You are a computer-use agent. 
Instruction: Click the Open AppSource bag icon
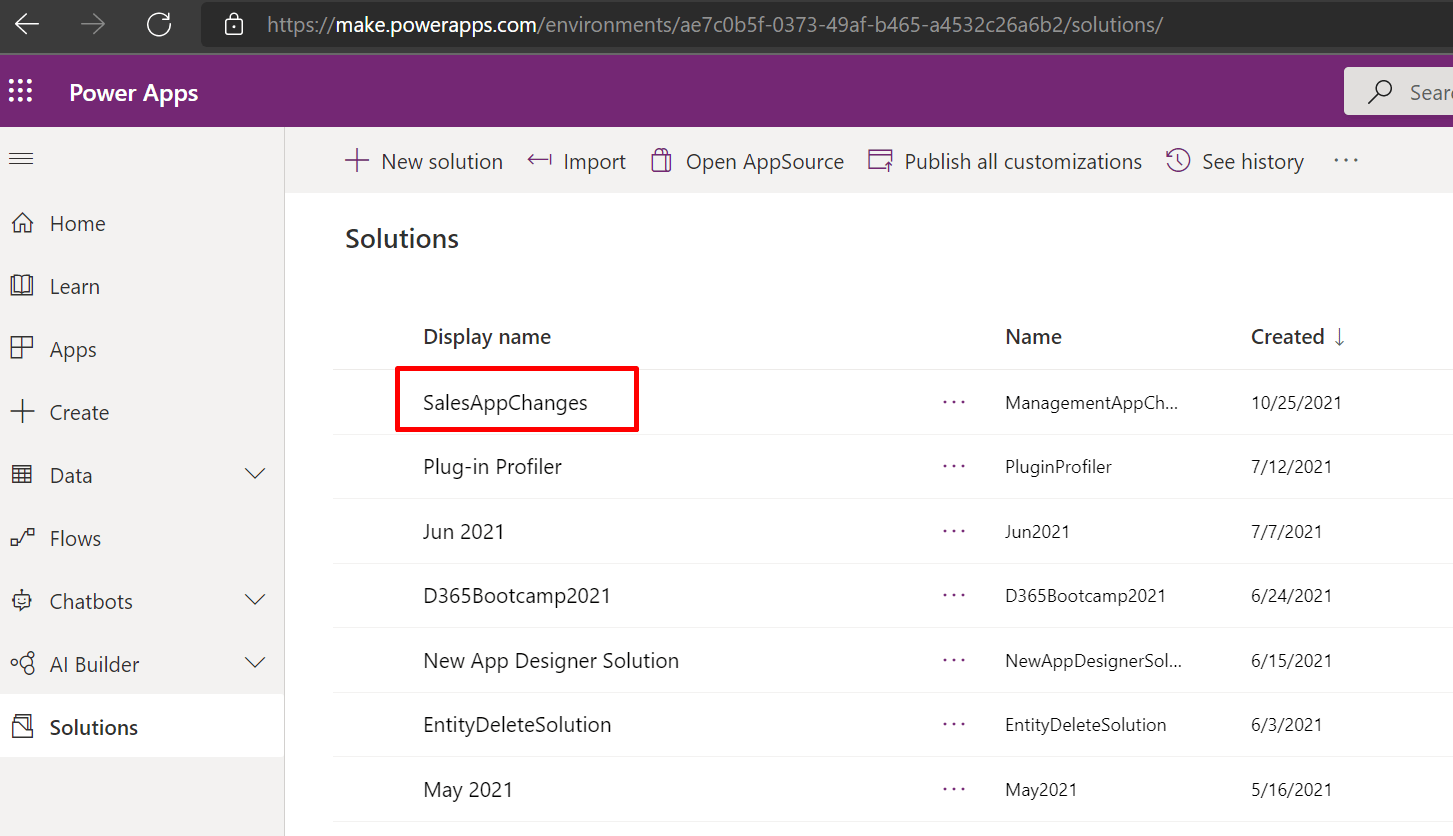click(661, 161)
